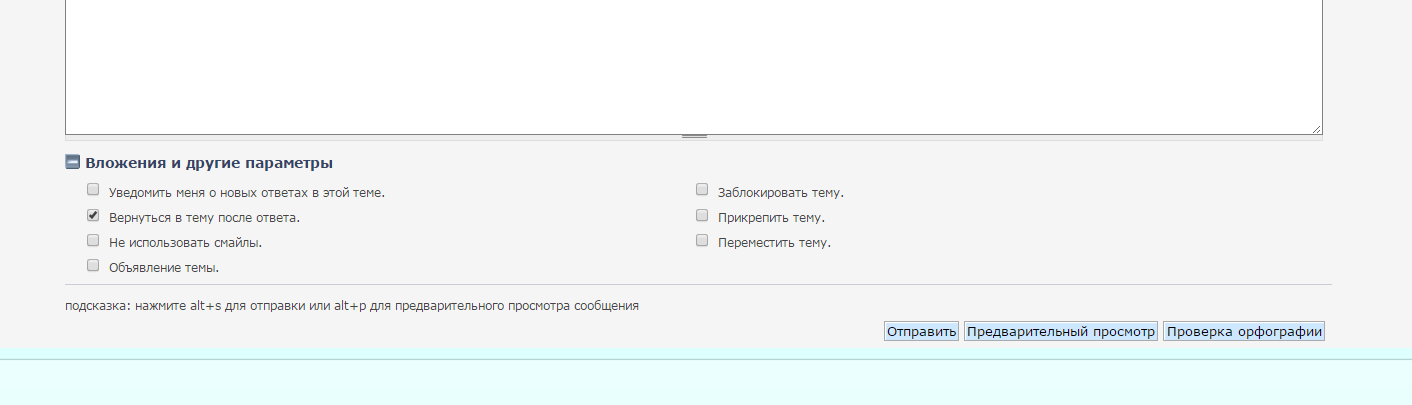Select the 'Переместить тему' checkbox
This screenshot has height=405, width=1412.
(702, 240)
